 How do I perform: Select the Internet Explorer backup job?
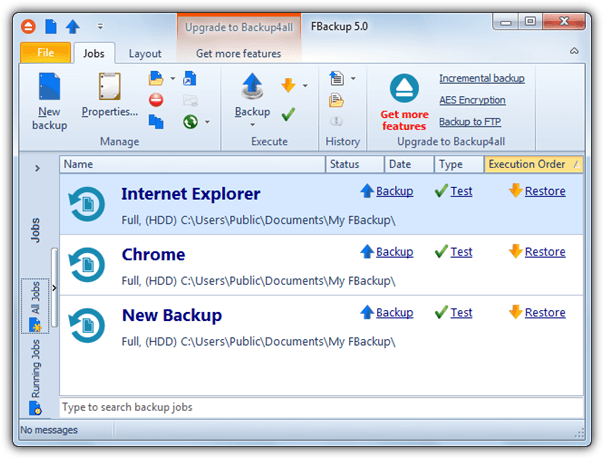click(x=321, y=204)
